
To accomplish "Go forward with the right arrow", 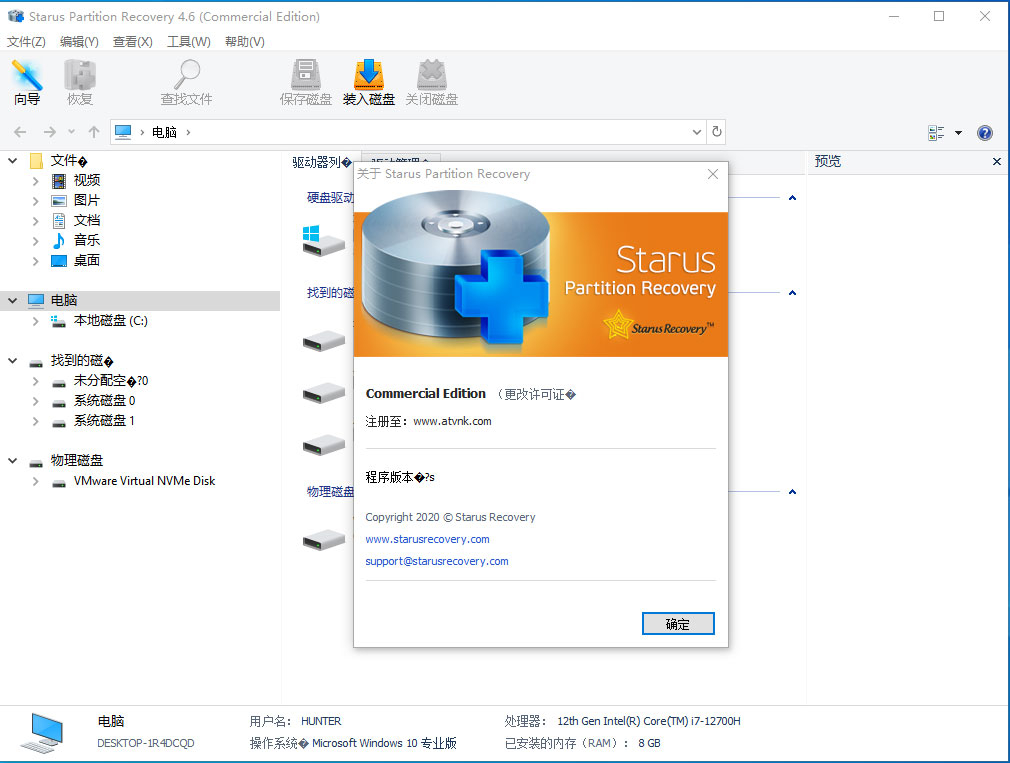I will pyautogui.click(x=50, y=132).
